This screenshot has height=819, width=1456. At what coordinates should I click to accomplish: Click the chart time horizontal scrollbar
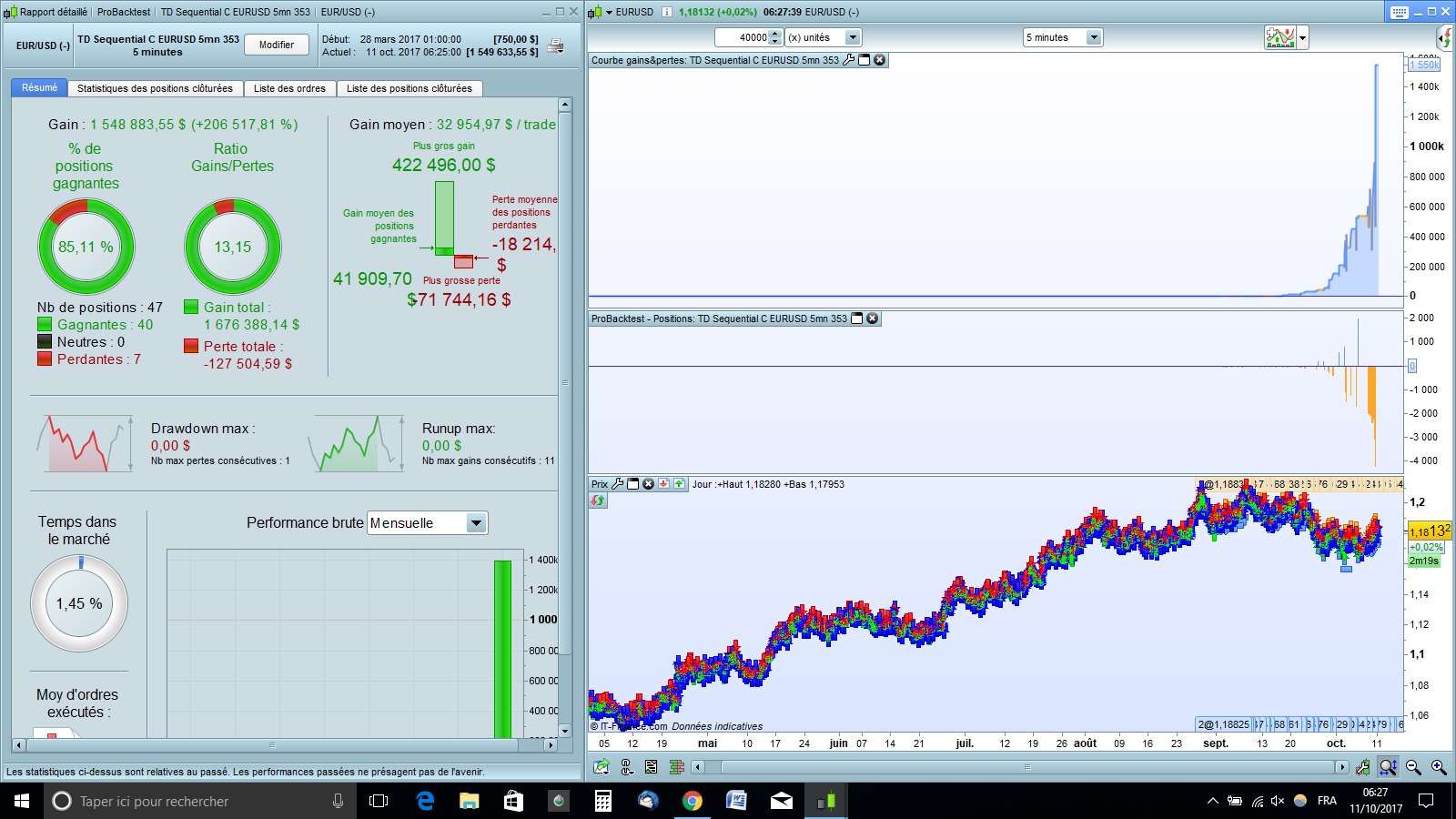[1026, 767]
